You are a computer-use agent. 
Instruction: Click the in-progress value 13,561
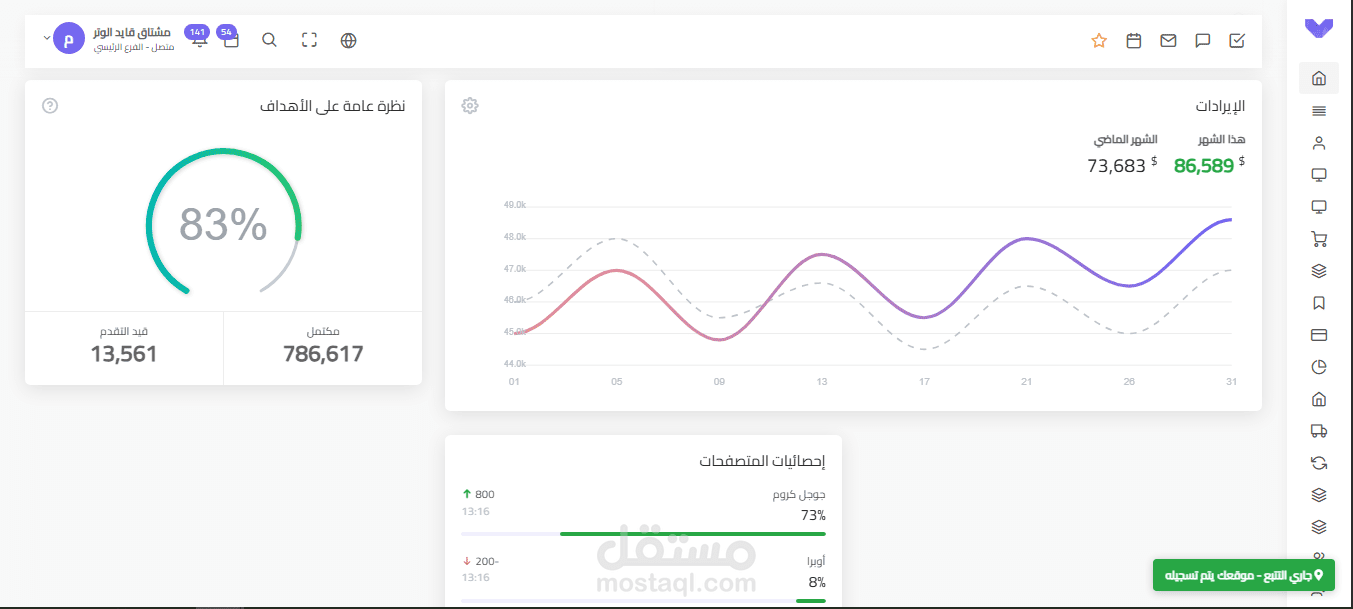coord(124,354)
